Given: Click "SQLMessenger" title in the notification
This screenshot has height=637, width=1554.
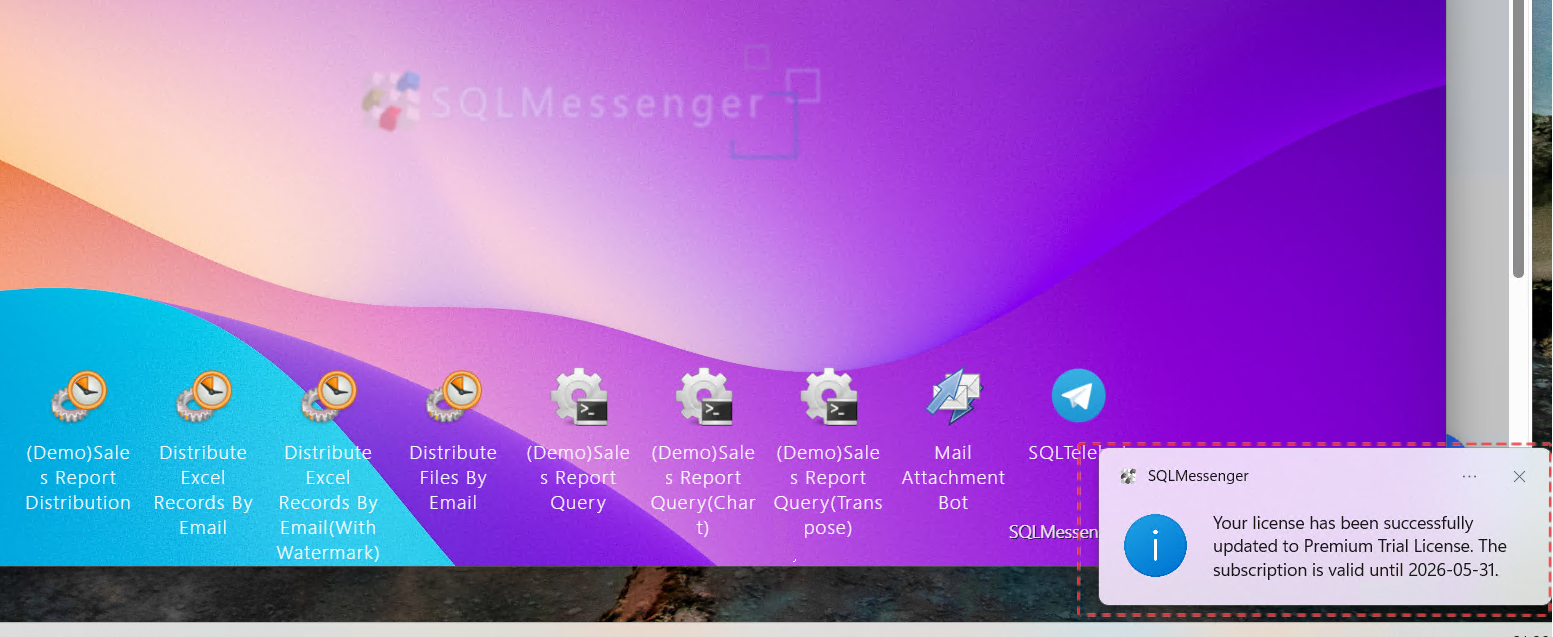Looking at the screenshot, I should 1198,477.
